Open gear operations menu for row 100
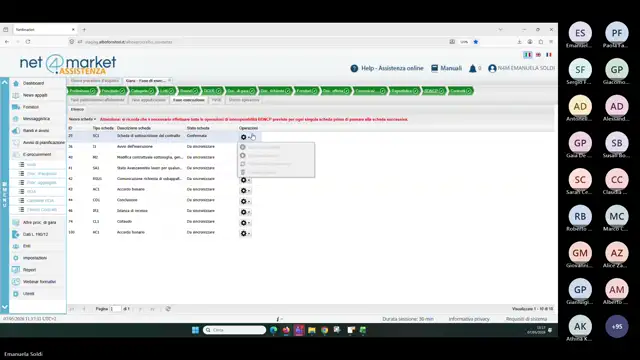The height and width of the screenshot is (360, 640). coord(245,233)
